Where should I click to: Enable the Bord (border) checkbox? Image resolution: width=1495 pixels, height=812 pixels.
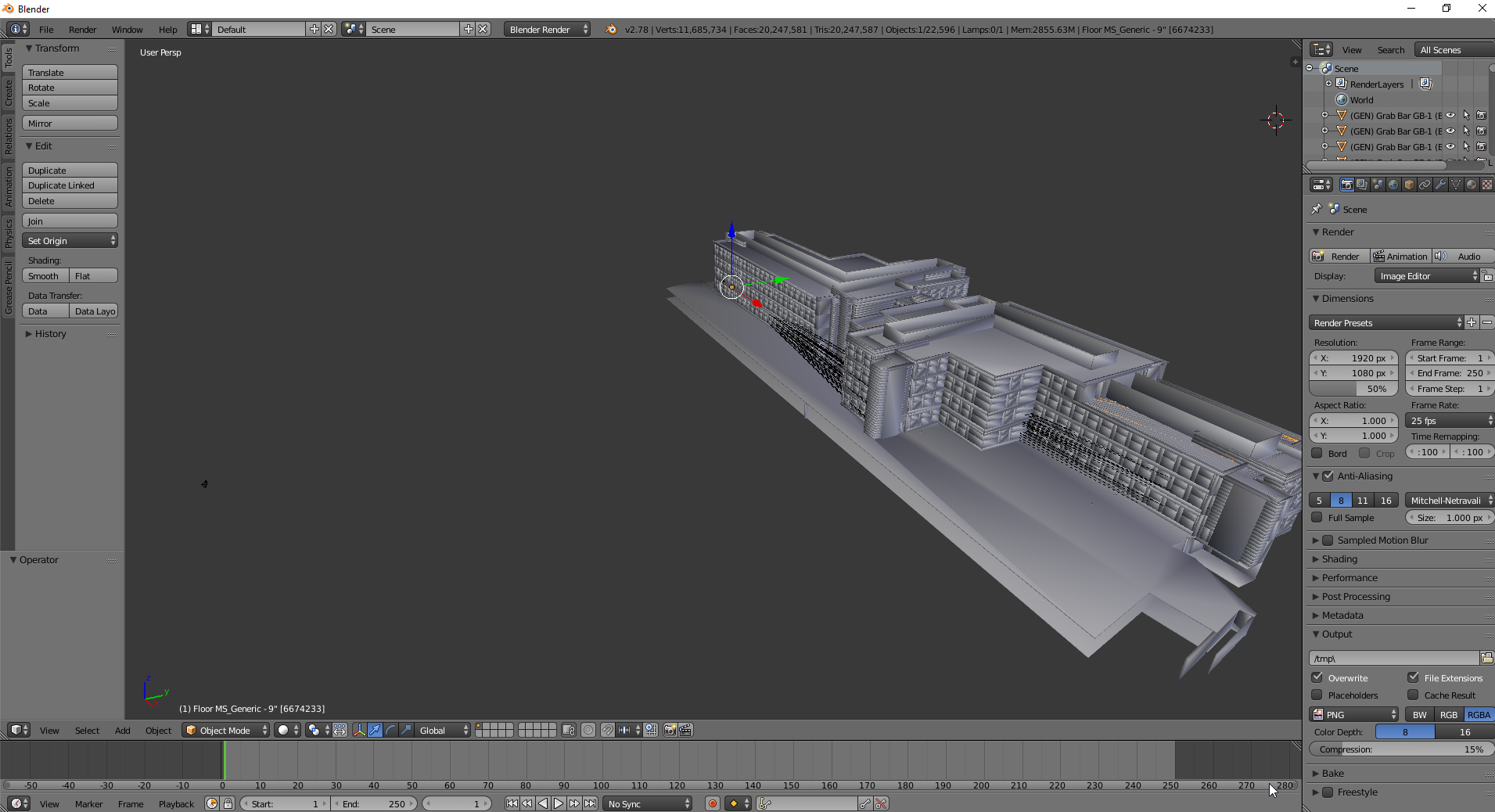click(x=1317, y=453)
